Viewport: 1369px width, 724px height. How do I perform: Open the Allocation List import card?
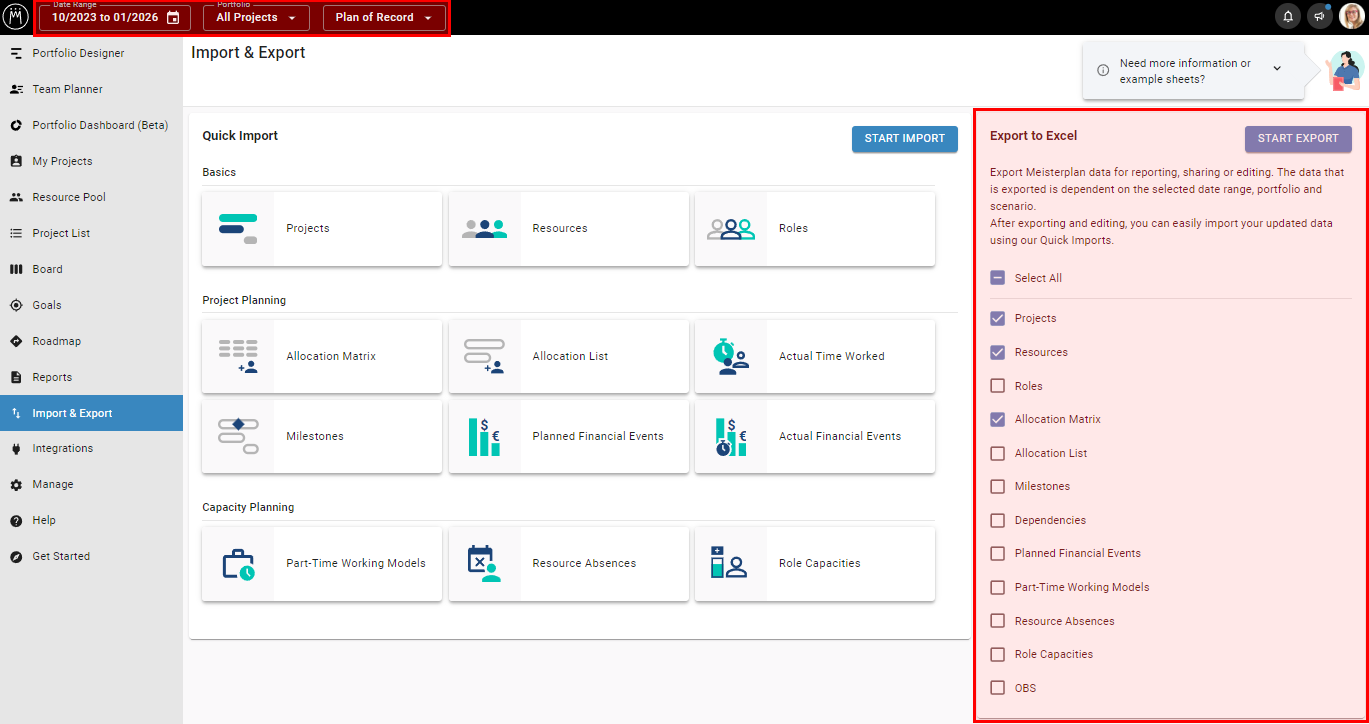click(568, 357)
